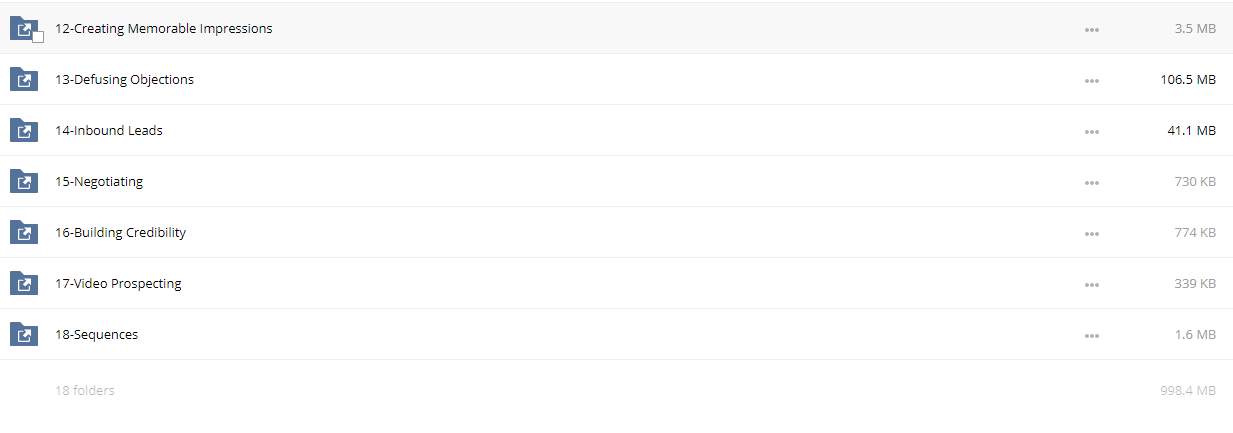Click the shared folder icon beside 16-Building Credibility
Screen dimensions: 1233x433
pyautogui.click(x=24, y=233)
